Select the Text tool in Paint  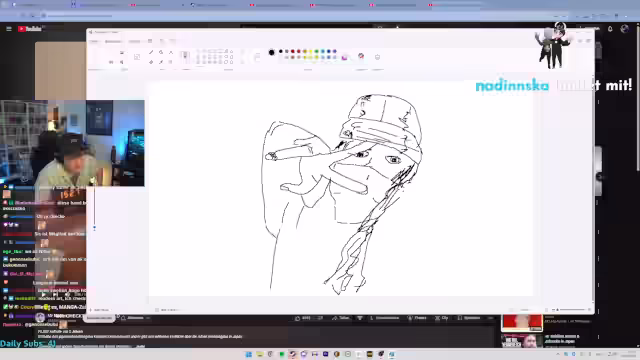coord(171,52)
